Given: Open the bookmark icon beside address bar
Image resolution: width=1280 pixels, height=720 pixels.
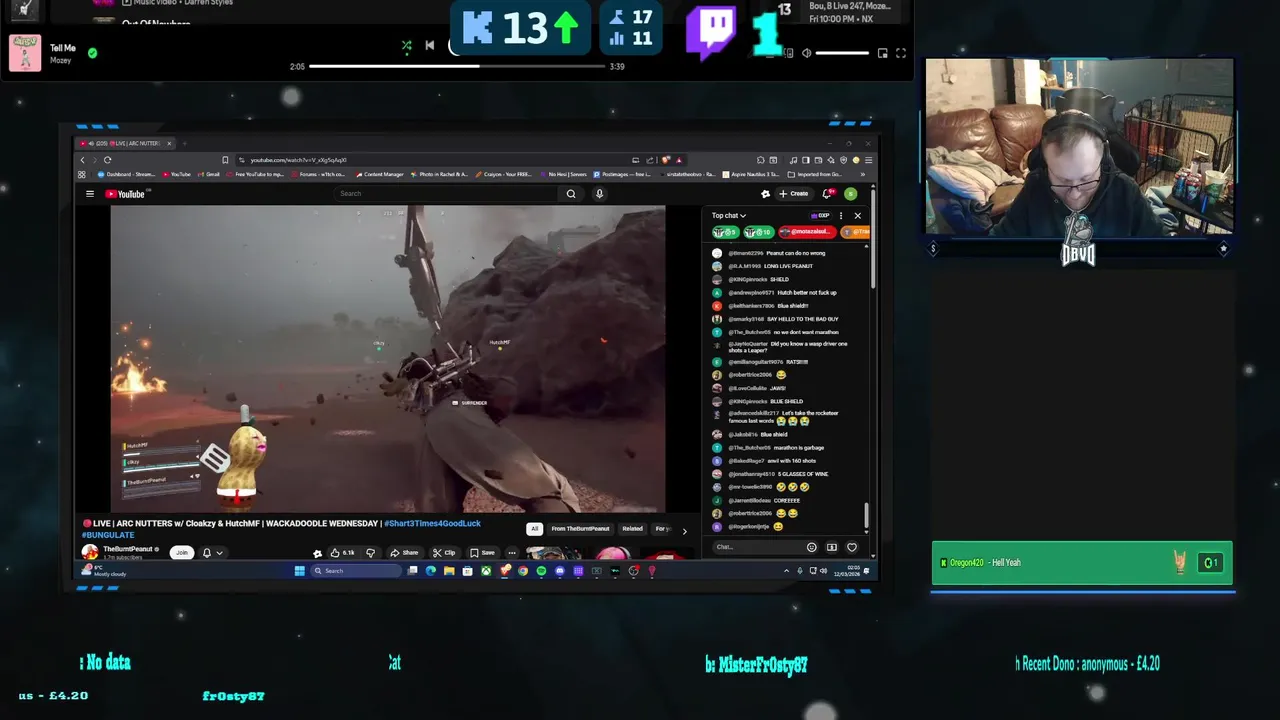Looking at the screenshot, I should pyautogui.click(x=225, y=160).
